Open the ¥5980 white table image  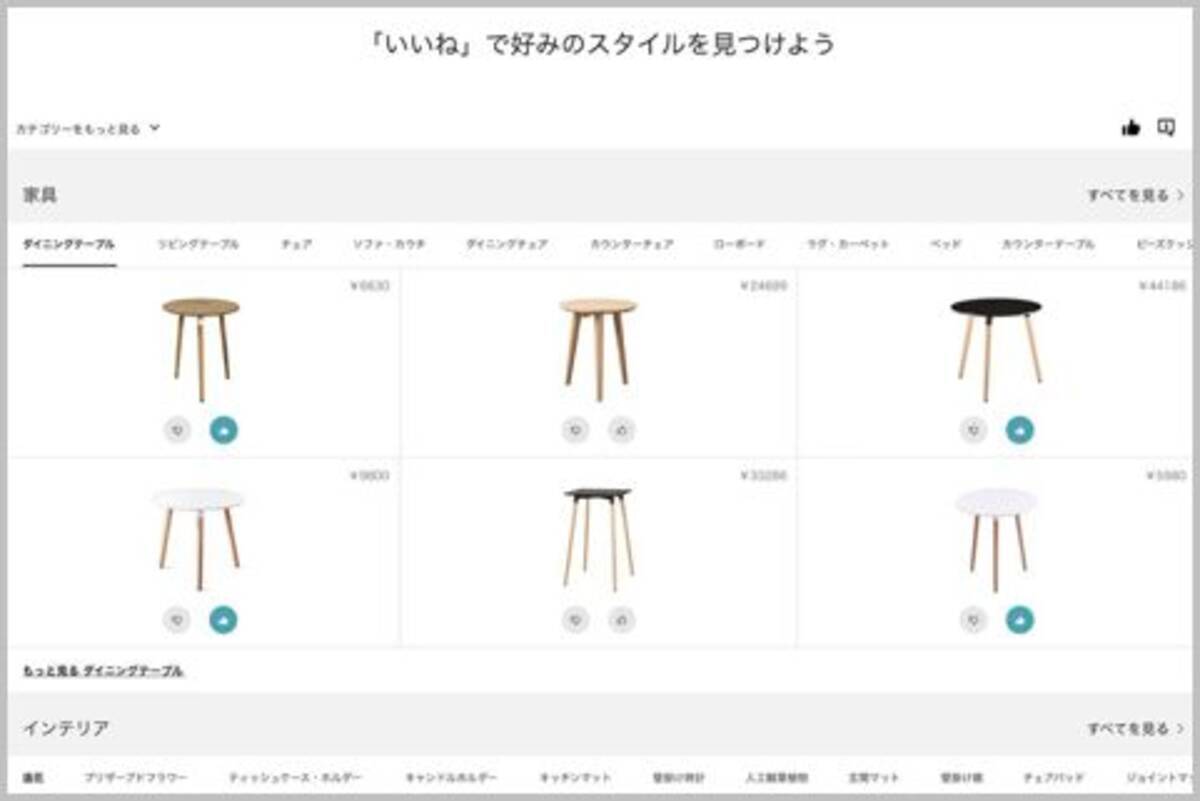(996, 538)
